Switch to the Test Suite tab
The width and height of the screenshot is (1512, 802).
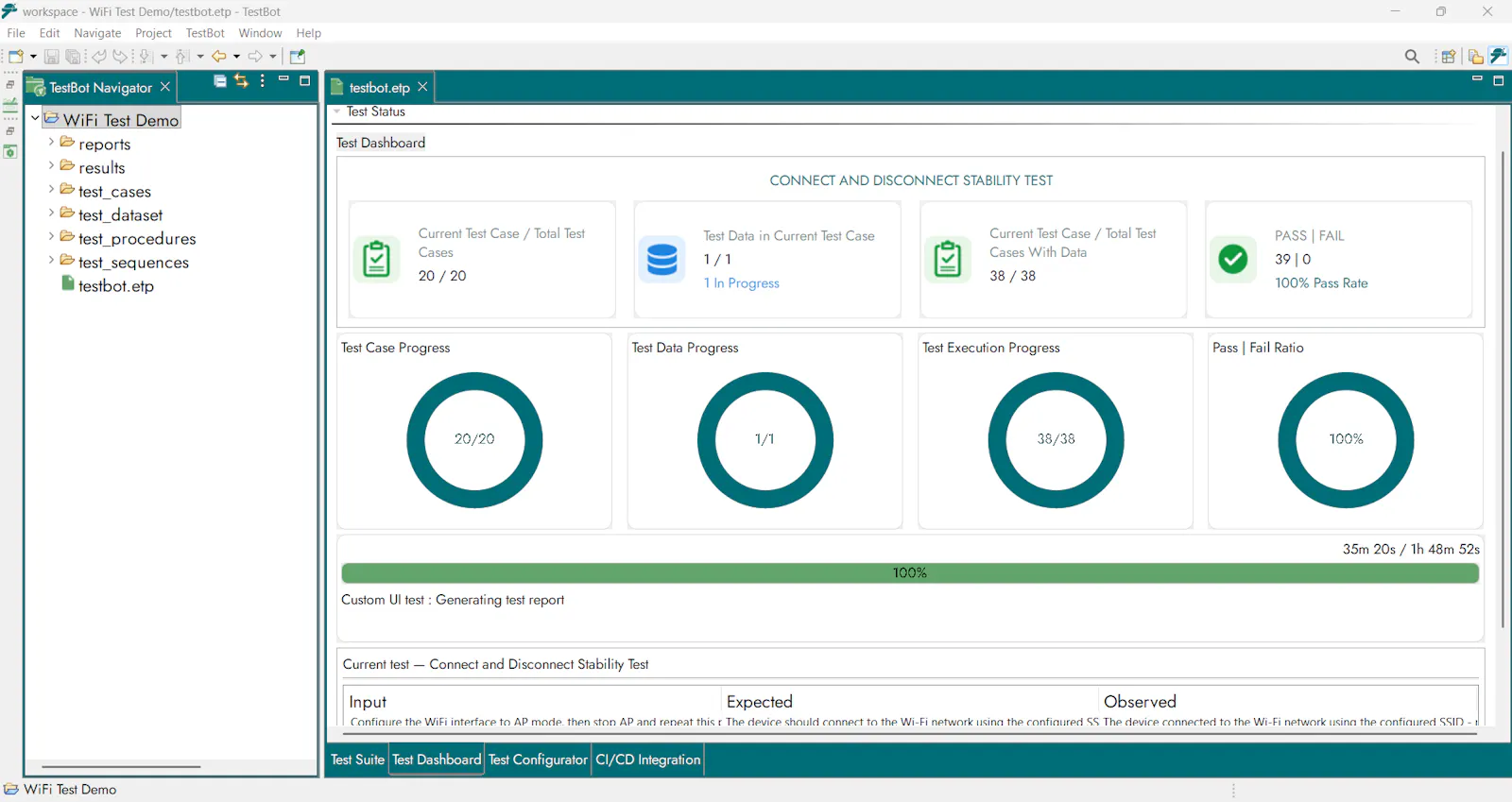coord(357,759)
